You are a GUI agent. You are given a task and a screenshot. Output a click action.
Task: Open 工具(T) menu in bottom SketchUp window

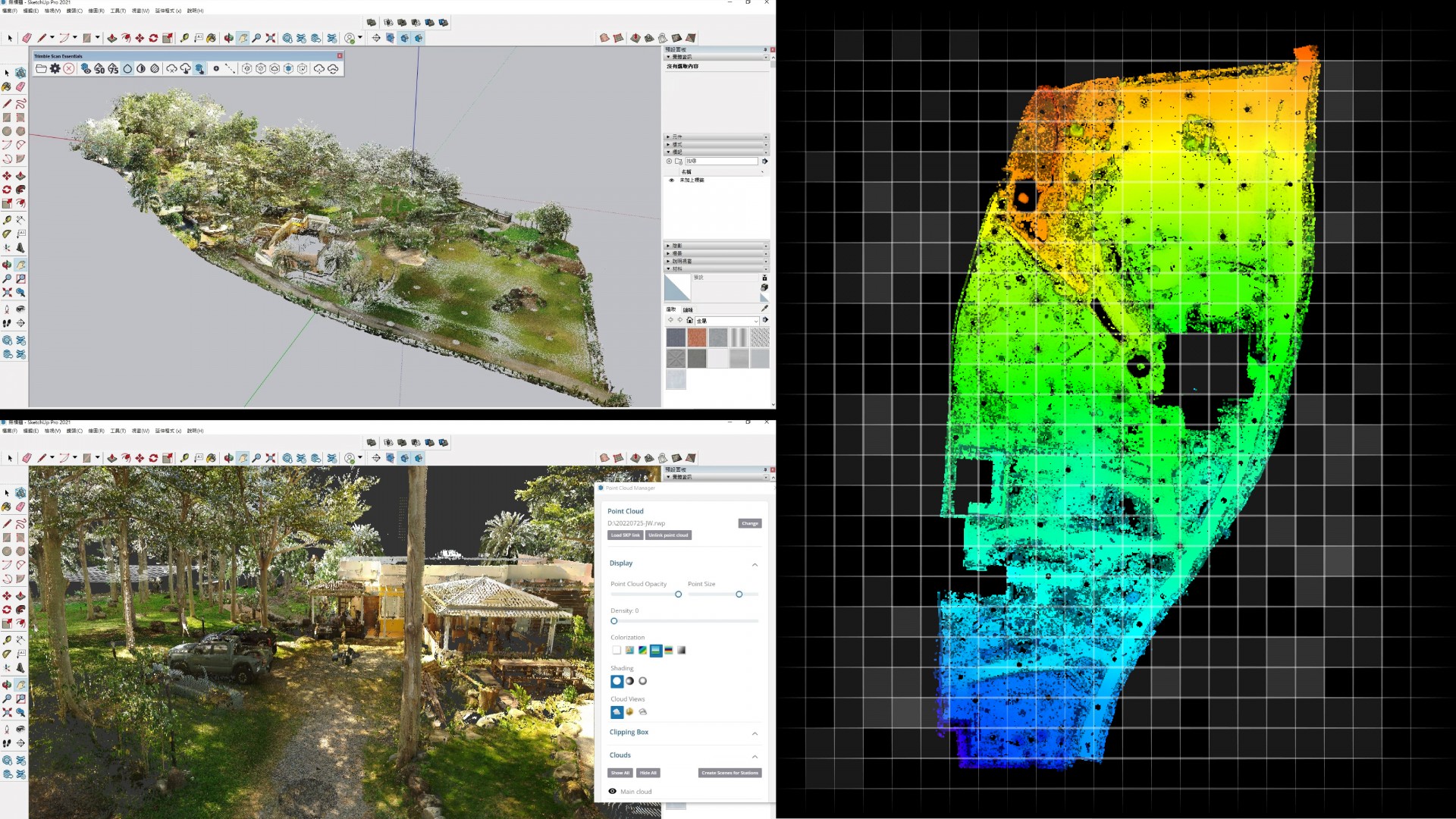coord(118,431)
